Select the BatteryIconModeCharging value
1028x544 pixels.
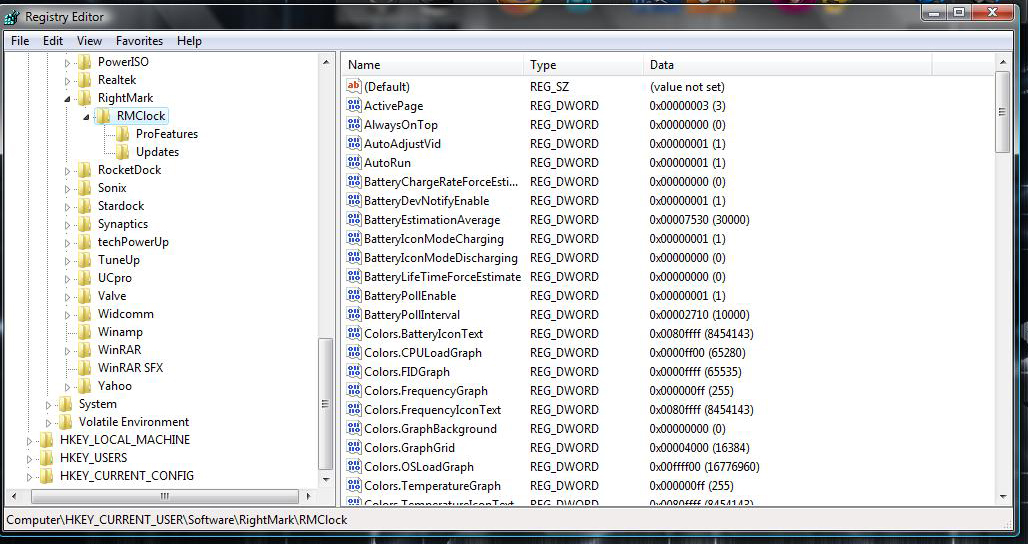(434, 239)
